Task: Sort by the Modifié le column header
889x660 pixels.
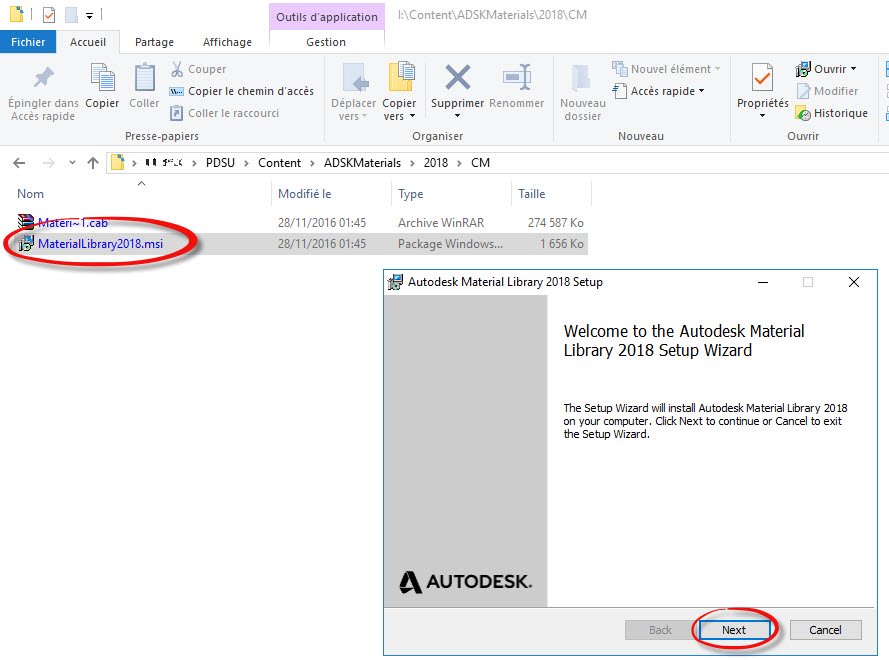Action: click(304, 194)
